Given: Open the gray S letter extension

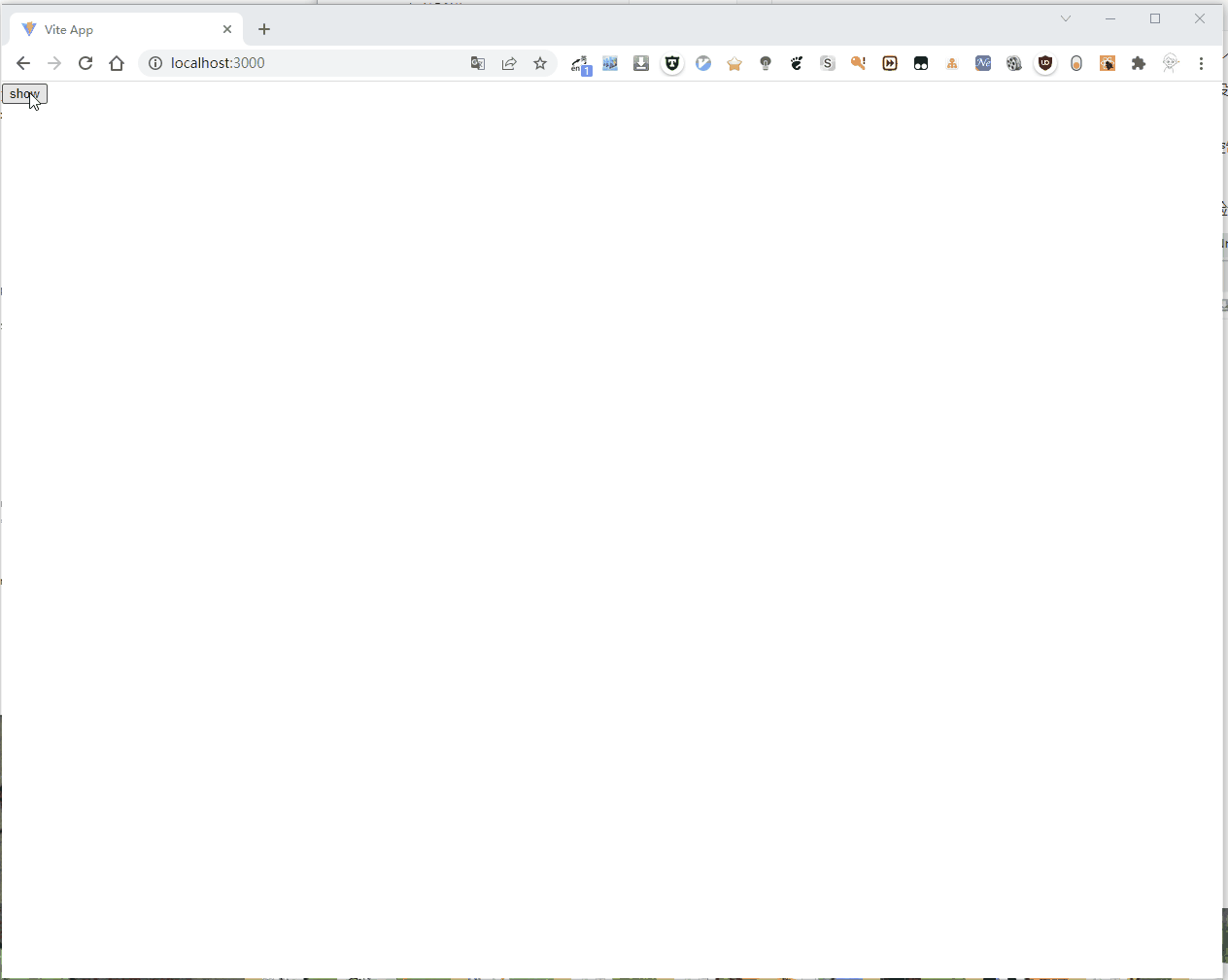Looking at the screenshot, I should (828, 63).
